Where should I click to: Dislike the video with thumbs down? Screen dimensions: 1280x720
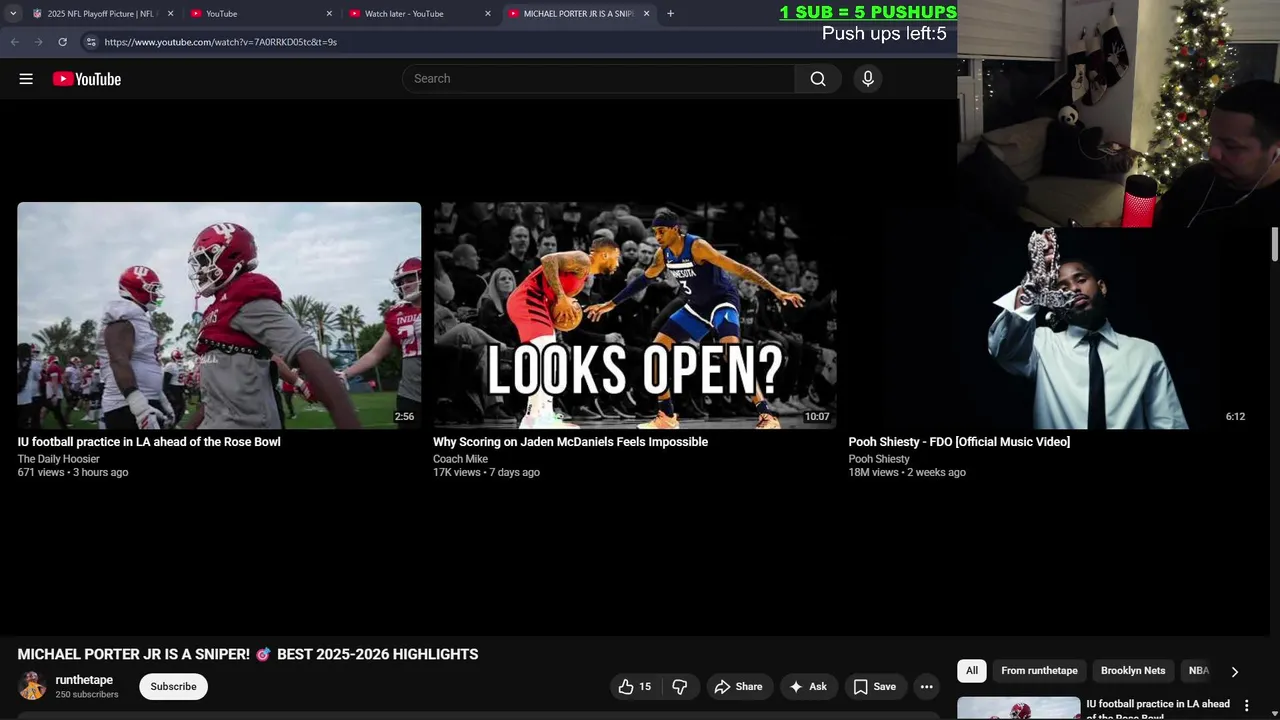click(x=680, y=687)
